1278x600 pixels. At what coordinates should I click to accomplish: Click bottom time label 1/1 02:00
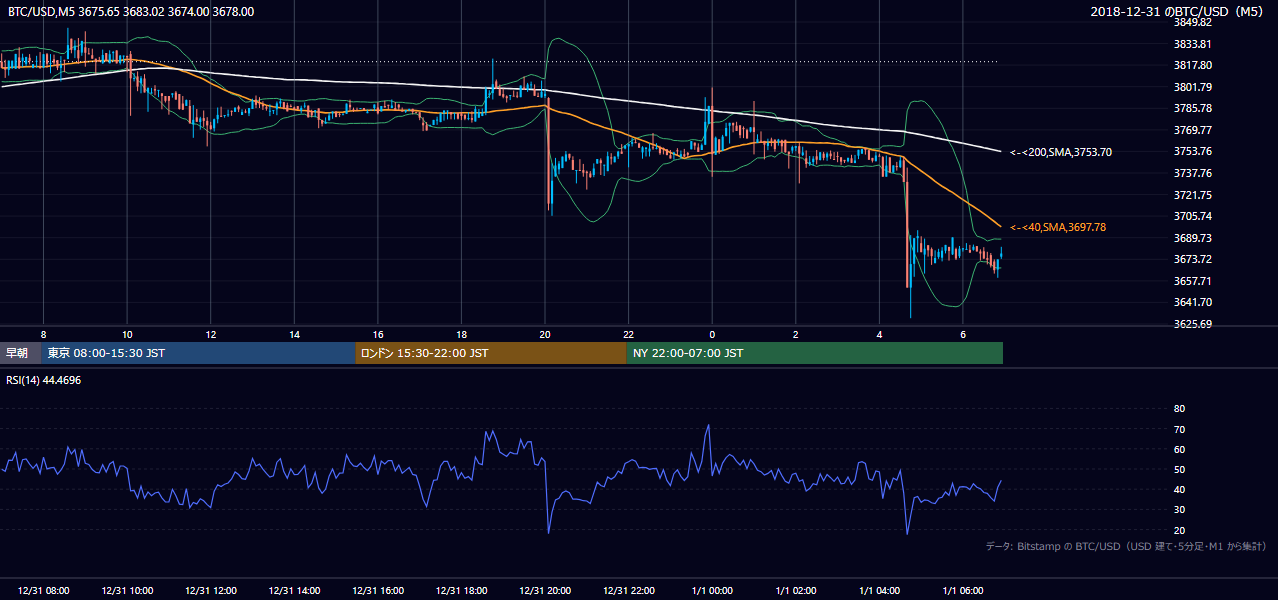[796, 591]
